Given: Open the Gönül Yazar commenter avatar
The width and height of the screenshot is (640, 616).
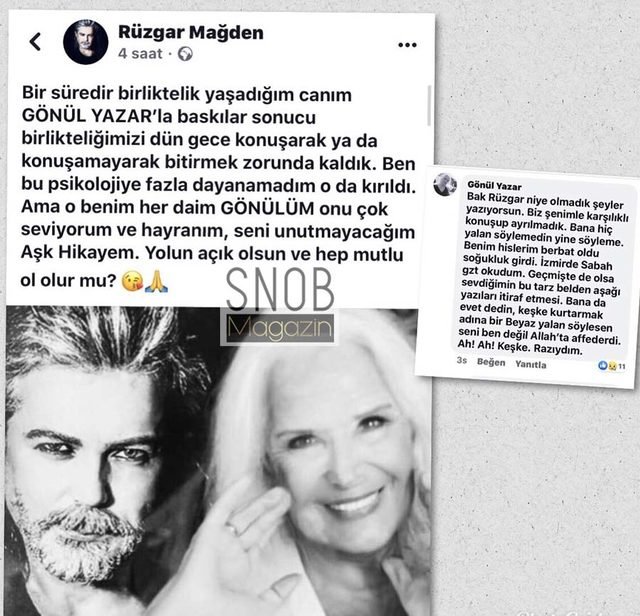Looking at the screenshot, I should [x=445, y=185].
